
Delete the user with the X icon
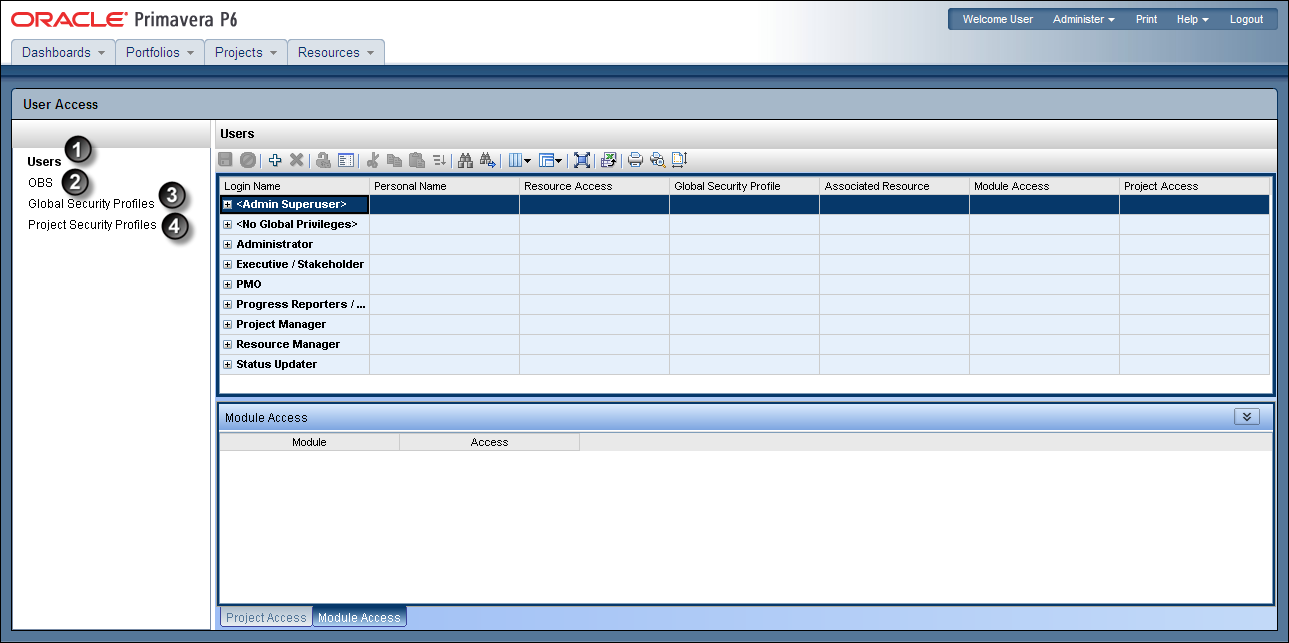coord(296,160)
